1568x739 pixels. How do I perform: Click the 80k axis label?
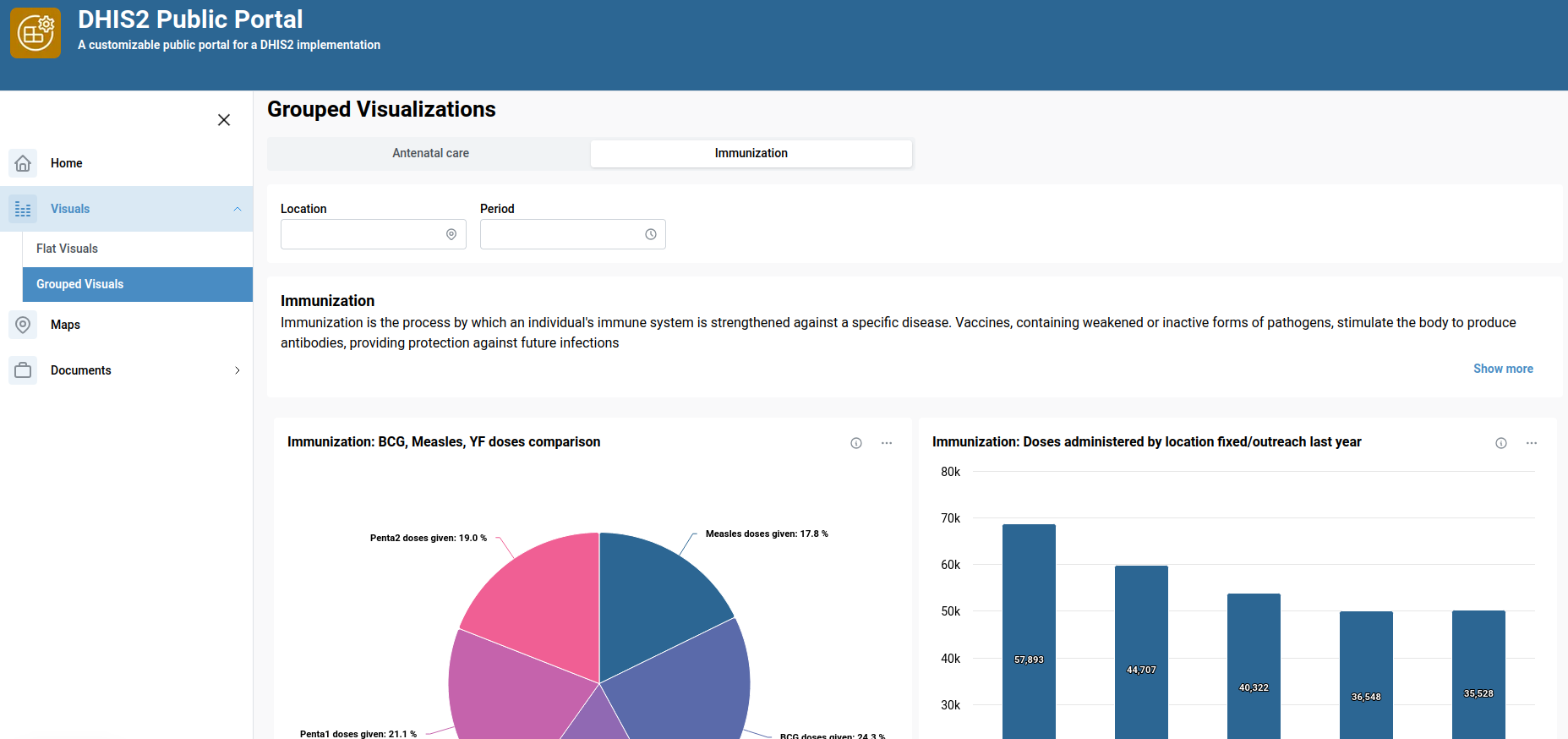(950, 472)
